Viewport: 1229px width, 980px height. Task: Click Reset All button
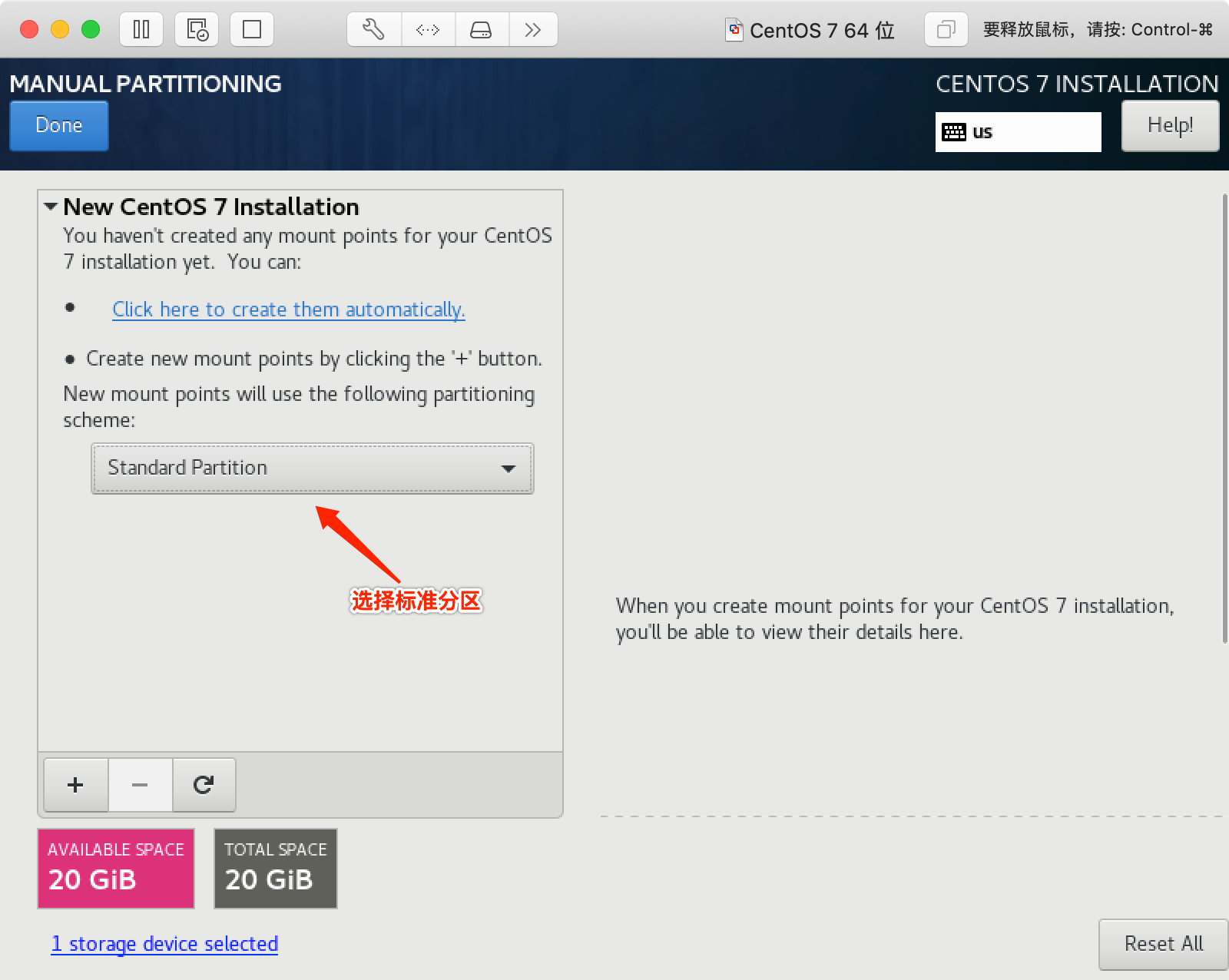1163,944
